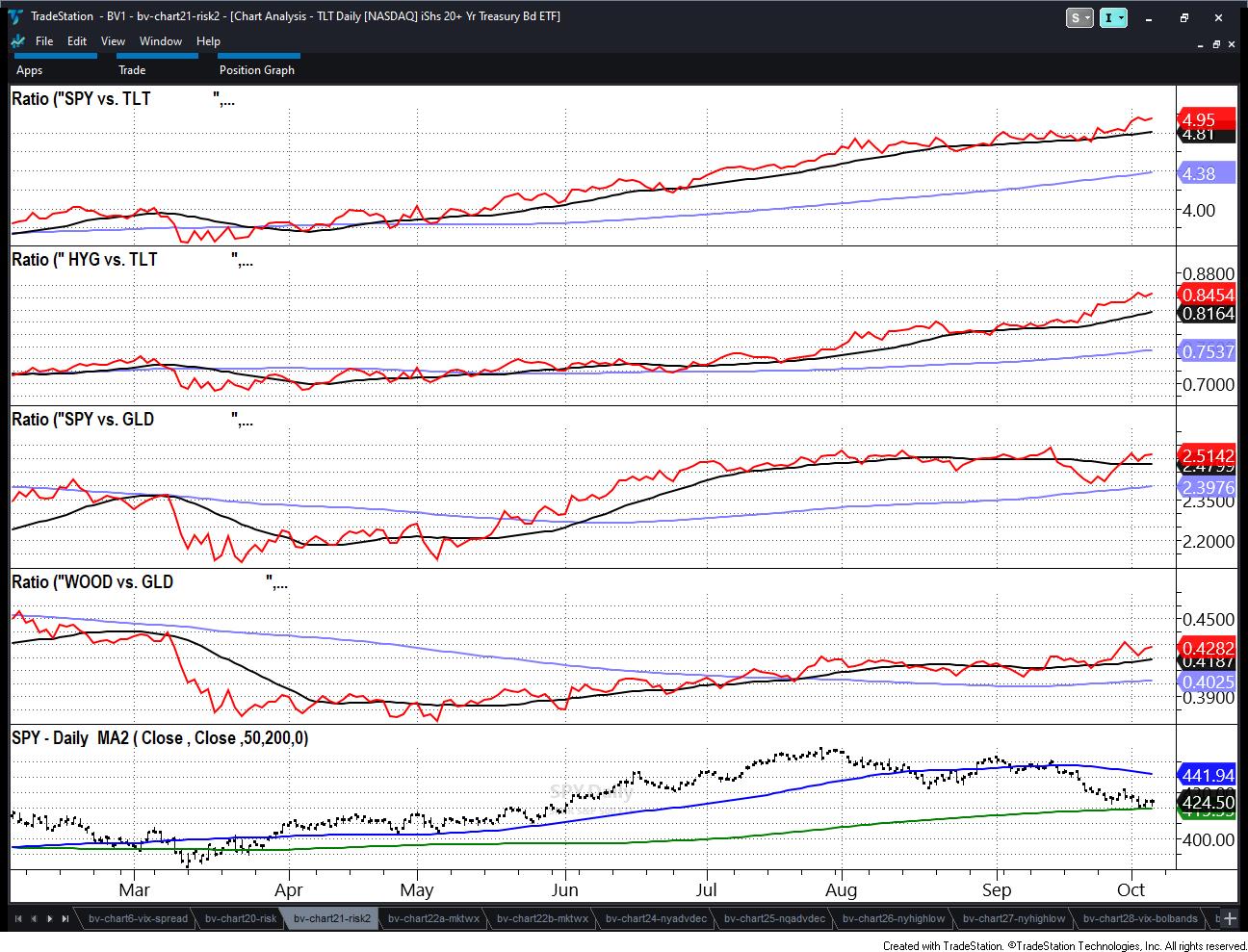This screenshot has height=952, width=1248.
Task: Restore the inner chart window
Action: [x=1217, y=44]
